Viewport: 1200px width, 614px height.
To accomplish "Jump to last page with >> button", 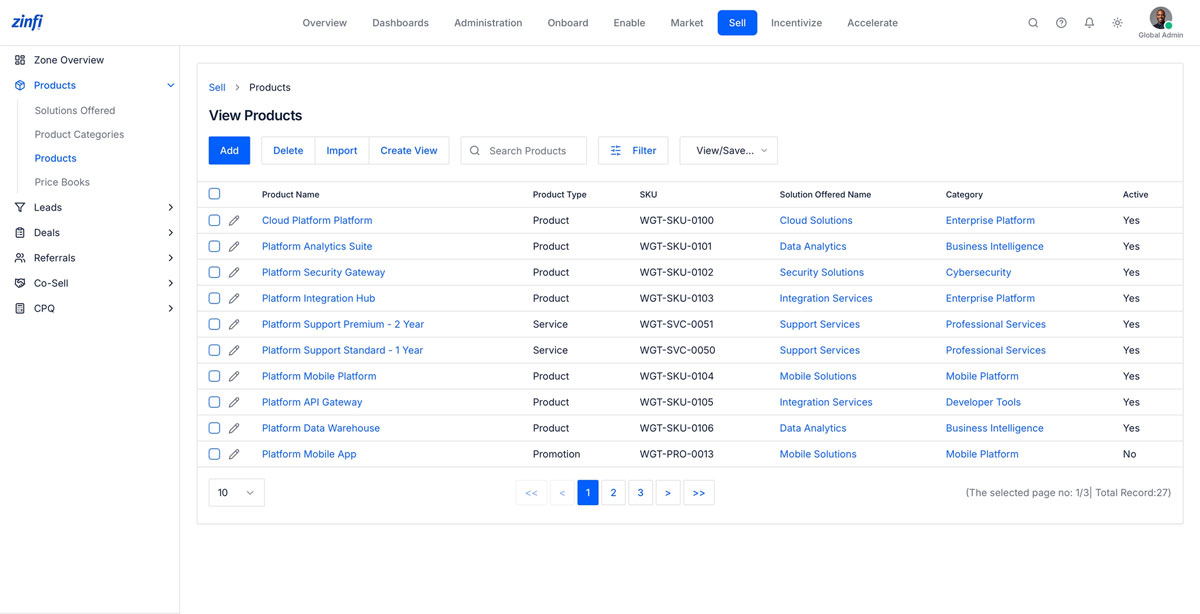I will (x=699, y=492).
